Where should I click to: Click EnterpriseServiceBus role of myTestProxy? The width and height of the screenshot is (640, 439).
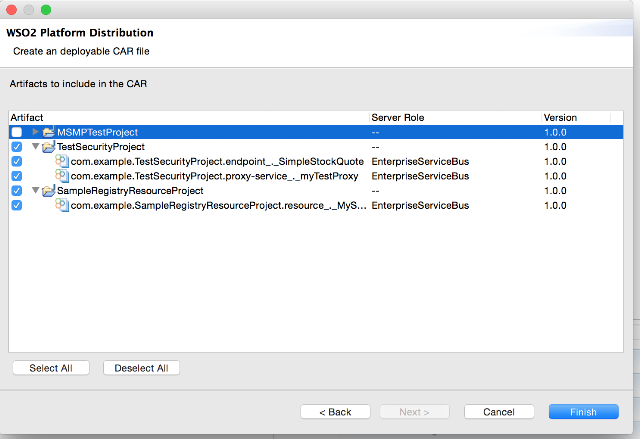pyautogui.click(x=420, y=176)
